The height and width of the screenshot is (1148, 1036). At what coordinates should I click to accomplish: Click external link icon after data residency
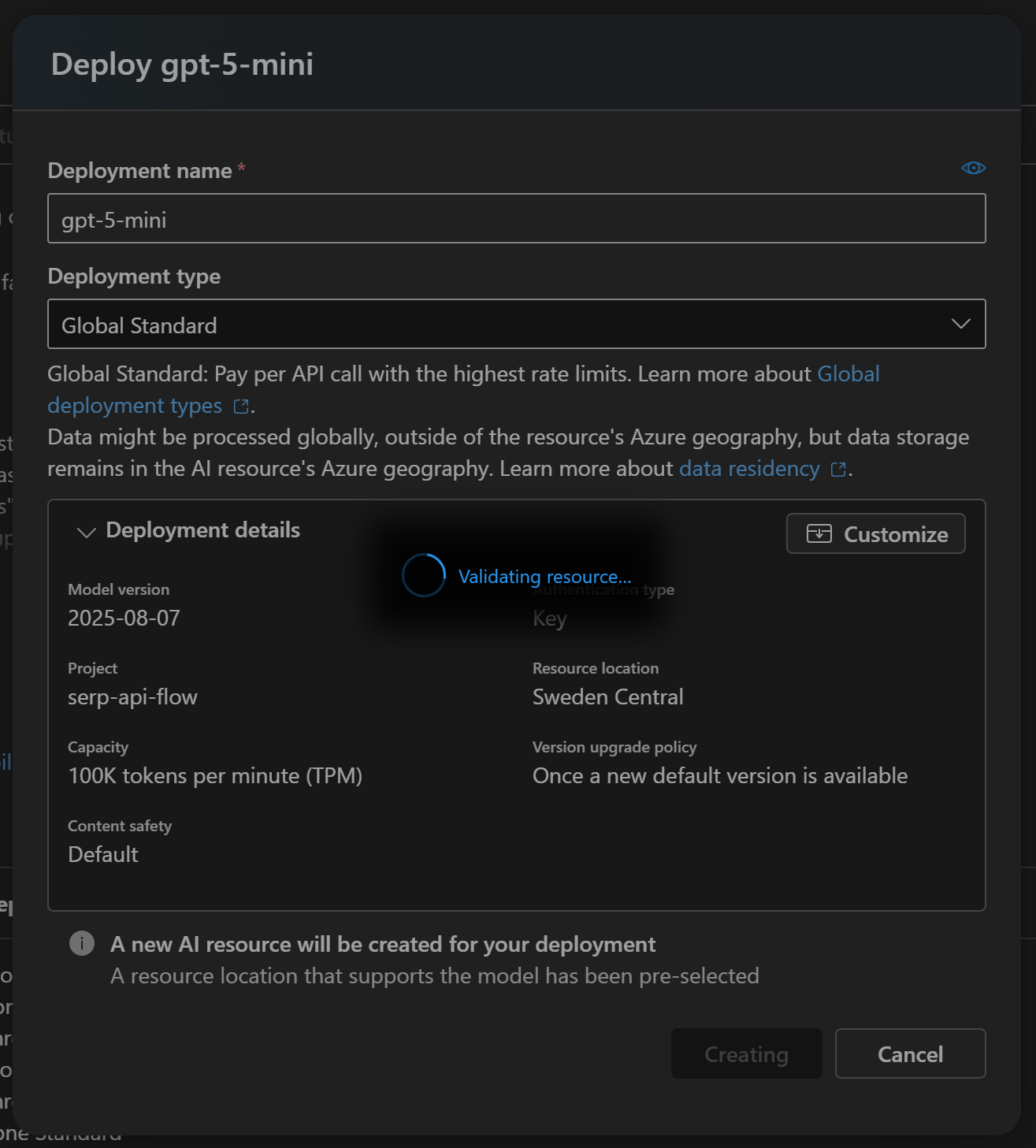click(838, 470)
